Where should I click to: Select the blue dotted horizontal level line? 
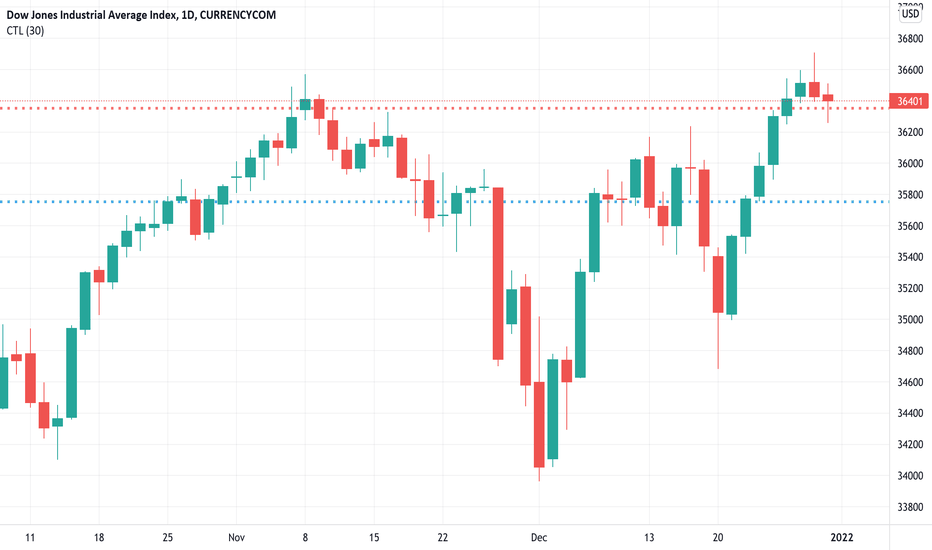coord(445,202)
